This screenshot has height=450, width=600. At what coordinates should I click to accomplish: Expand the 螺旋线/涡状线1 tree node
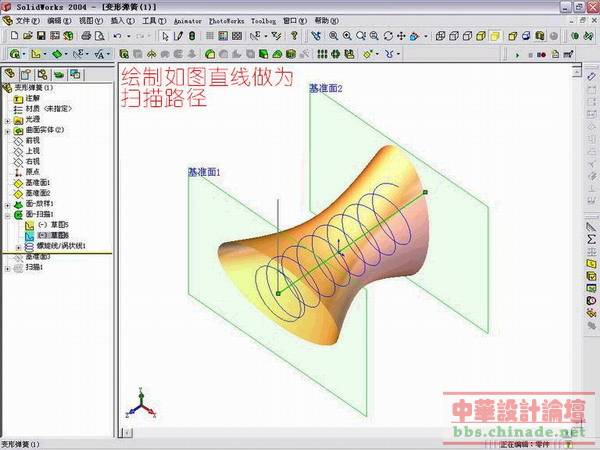pyautogui.click(x=19, y=246)
